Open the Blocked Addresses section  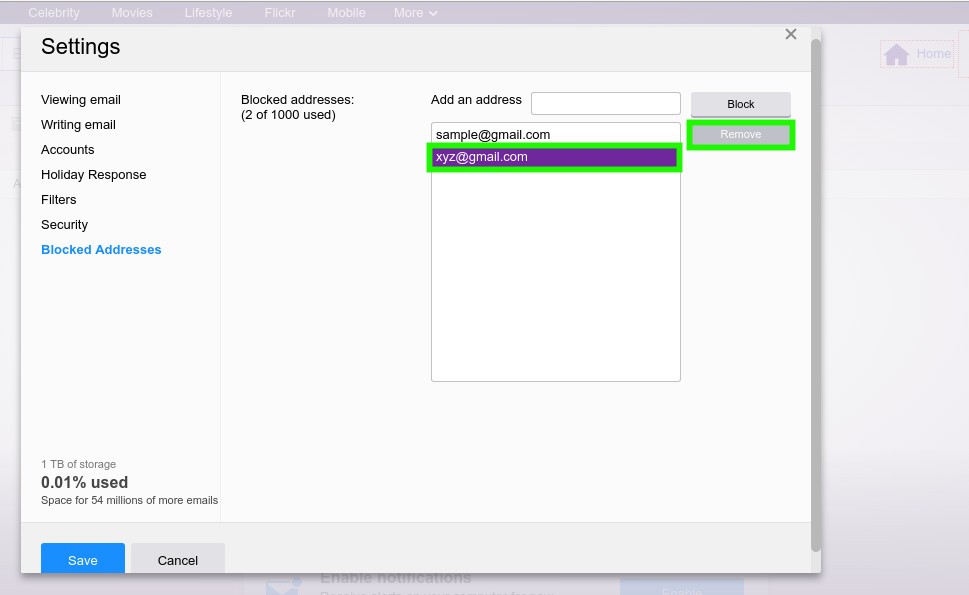click(101, 249)
